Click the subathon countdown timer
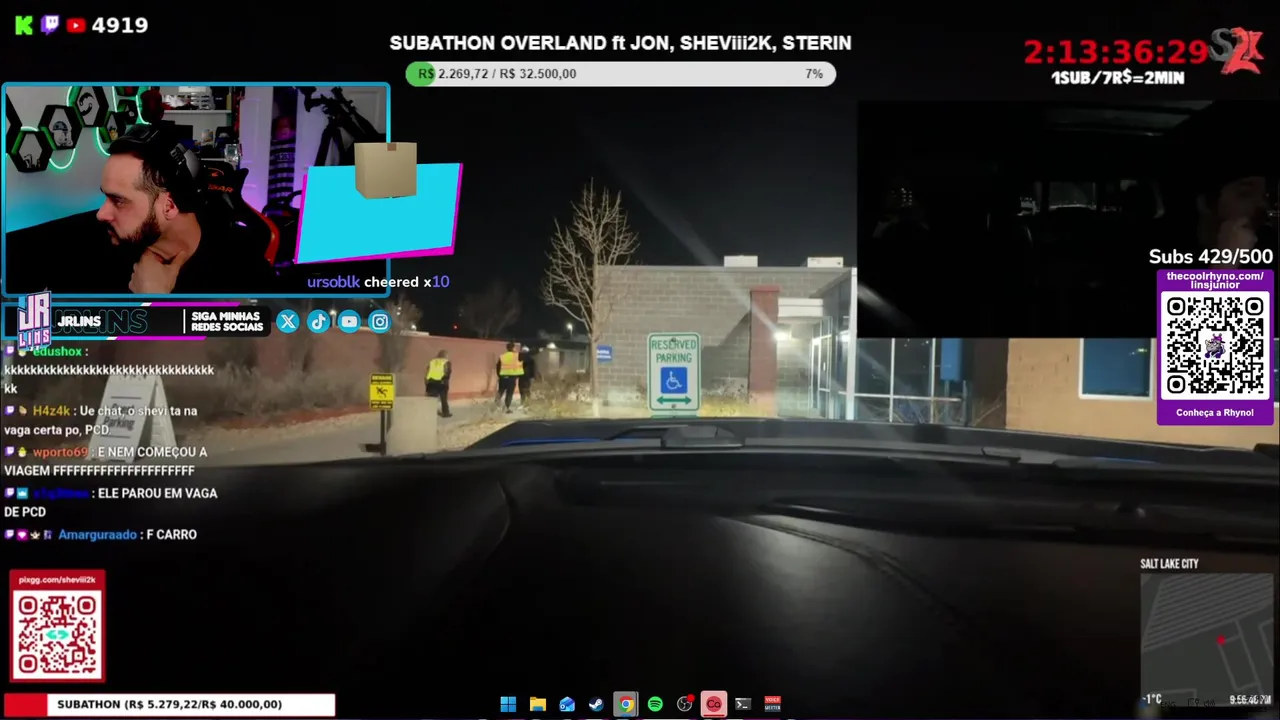 coord(1117,52)
